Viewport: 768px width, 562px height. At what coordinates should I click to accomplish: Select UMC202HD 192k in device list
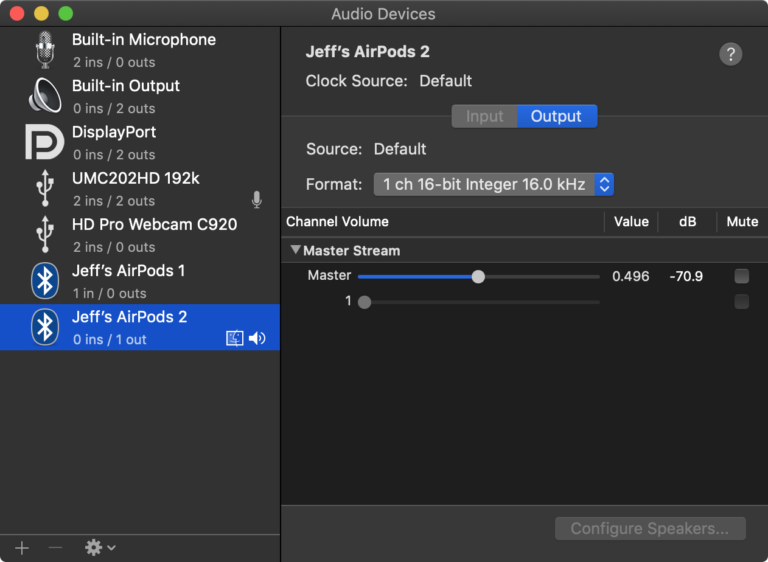click(x=140, y=189)
